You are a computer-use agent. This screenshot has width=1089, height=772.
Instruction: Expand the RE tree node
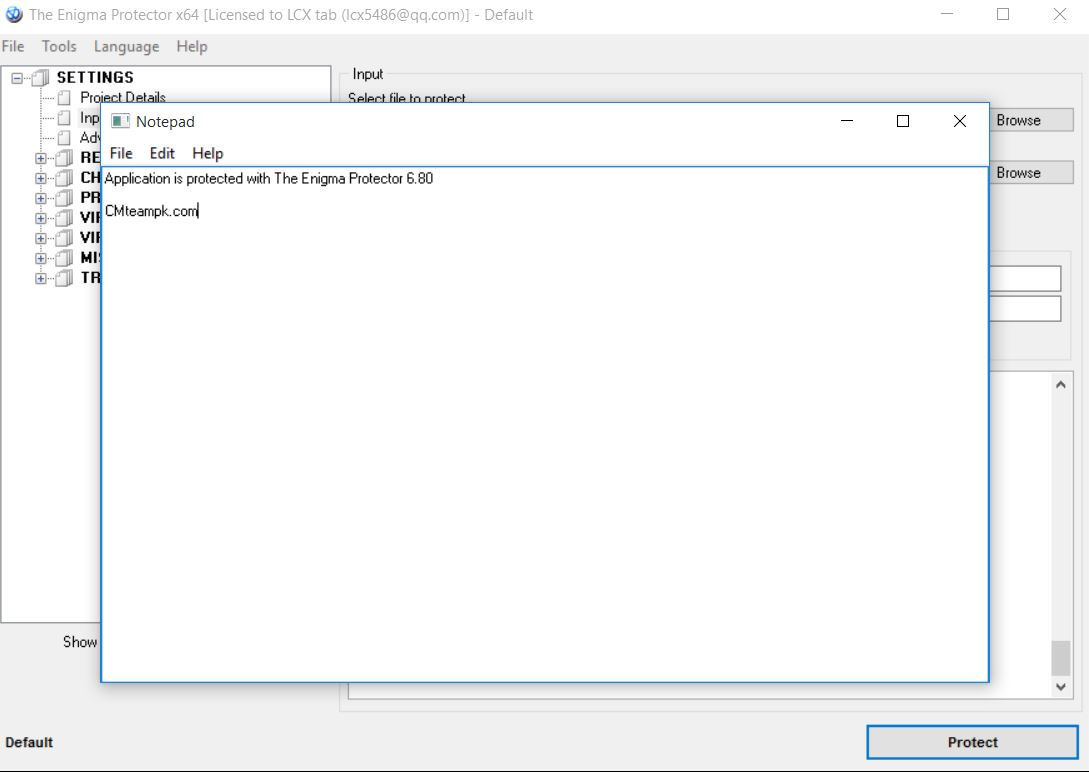(41, 158)
